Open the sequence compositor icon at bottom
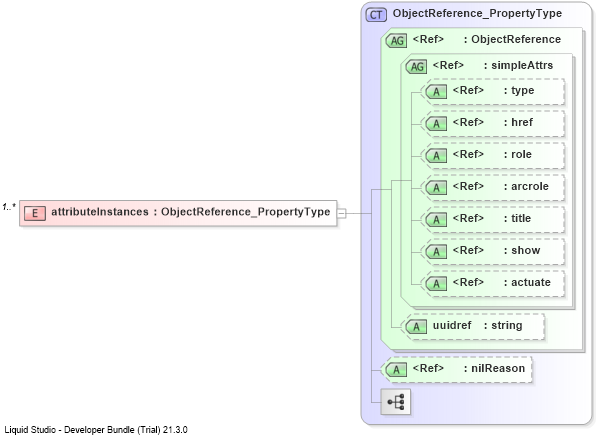The image size is (596, 435). [396, 402]
